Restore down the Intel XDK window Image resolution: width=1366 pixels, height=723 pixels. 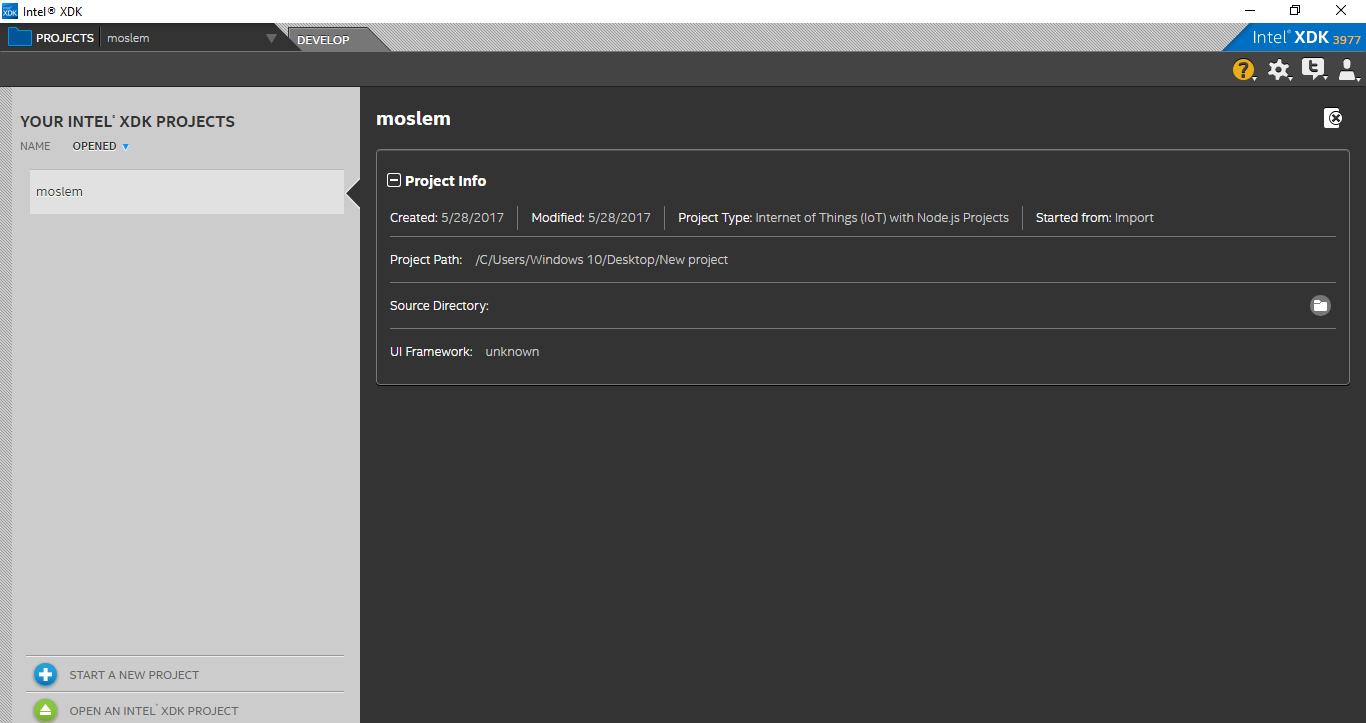1295,11
